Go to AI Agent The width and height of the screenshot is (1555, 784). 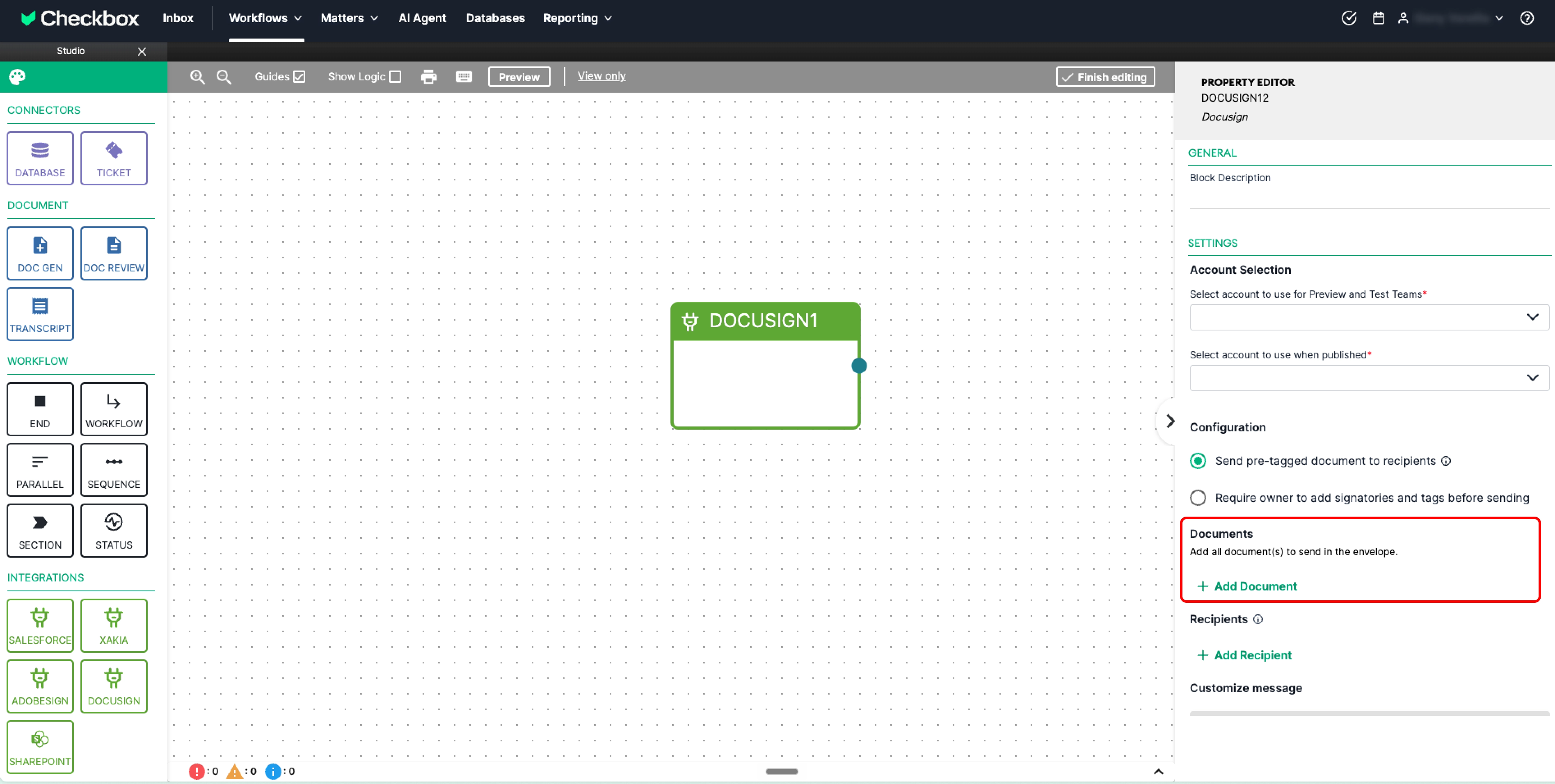(422, 18)
